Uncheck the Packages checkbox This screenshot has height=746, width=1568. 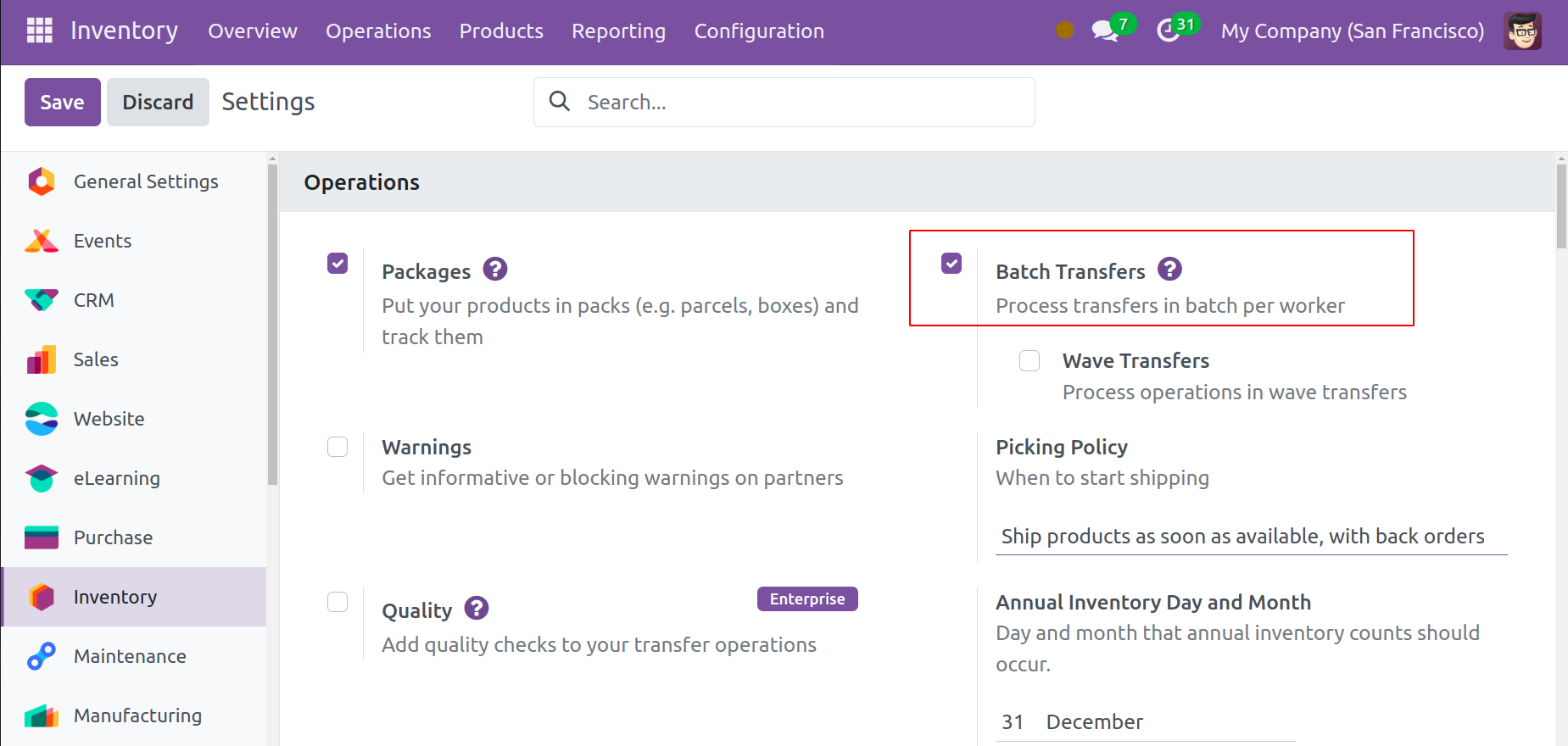(x=338, y=264)
